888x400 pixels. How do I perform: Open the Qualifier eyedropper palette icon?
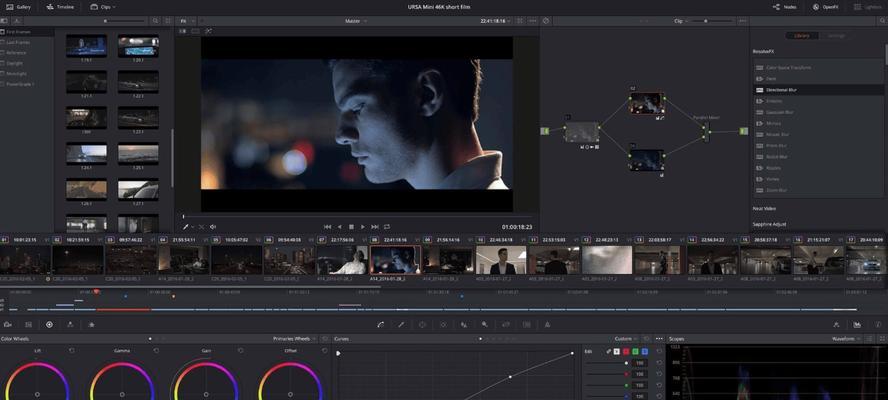coord(401,325)
